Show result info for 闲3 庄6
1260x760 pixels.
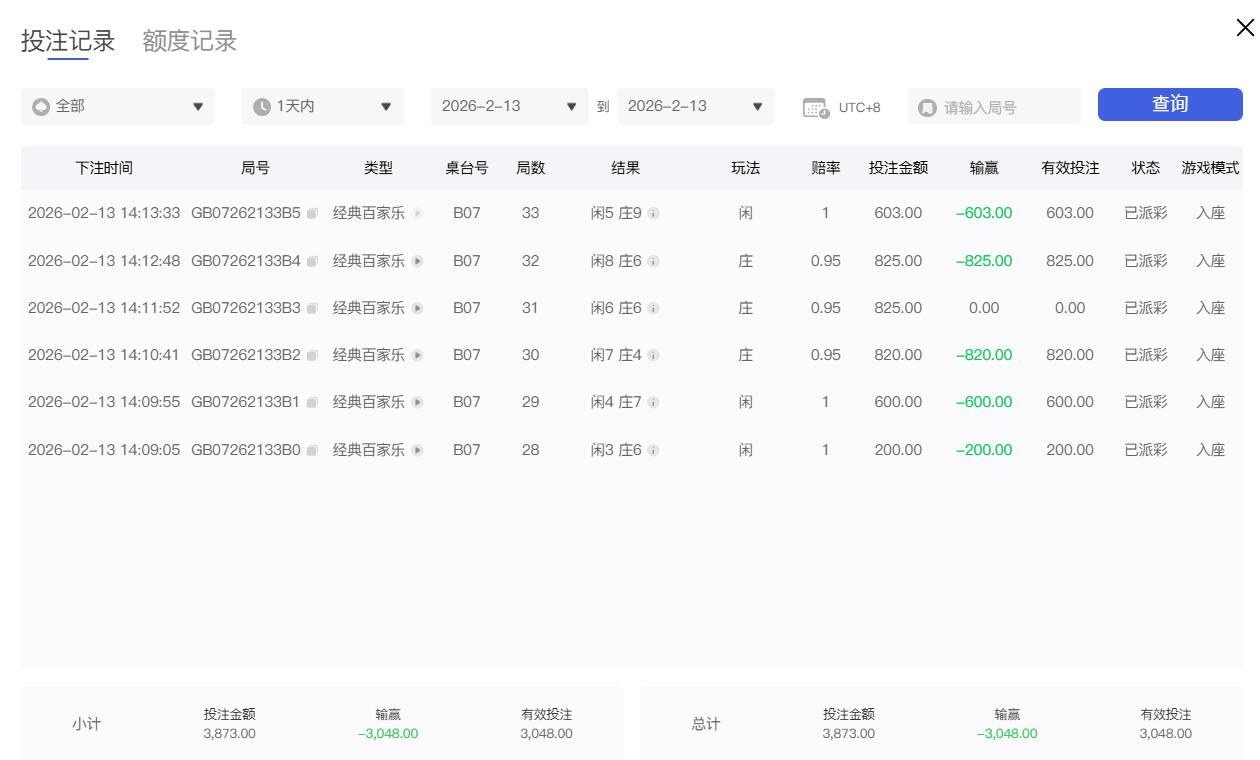[x=653, y=451]
